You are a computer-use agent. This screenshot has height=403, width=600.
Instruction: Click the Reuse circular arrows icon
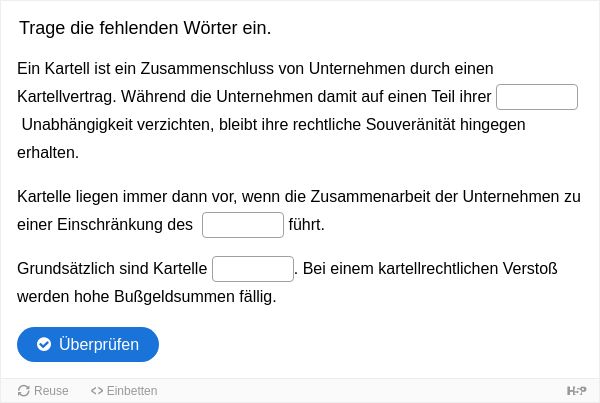(x=24, y=391)
